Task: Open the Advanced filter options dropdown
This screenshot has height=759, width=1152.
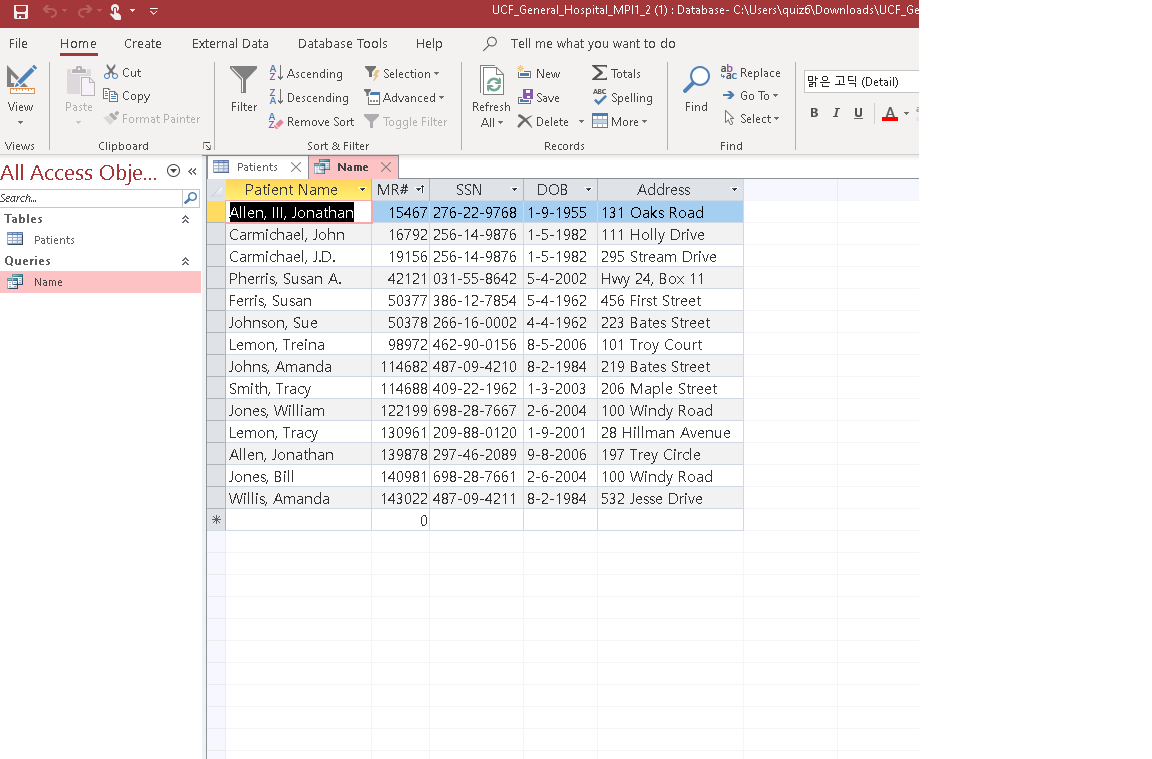Action: 405,97
